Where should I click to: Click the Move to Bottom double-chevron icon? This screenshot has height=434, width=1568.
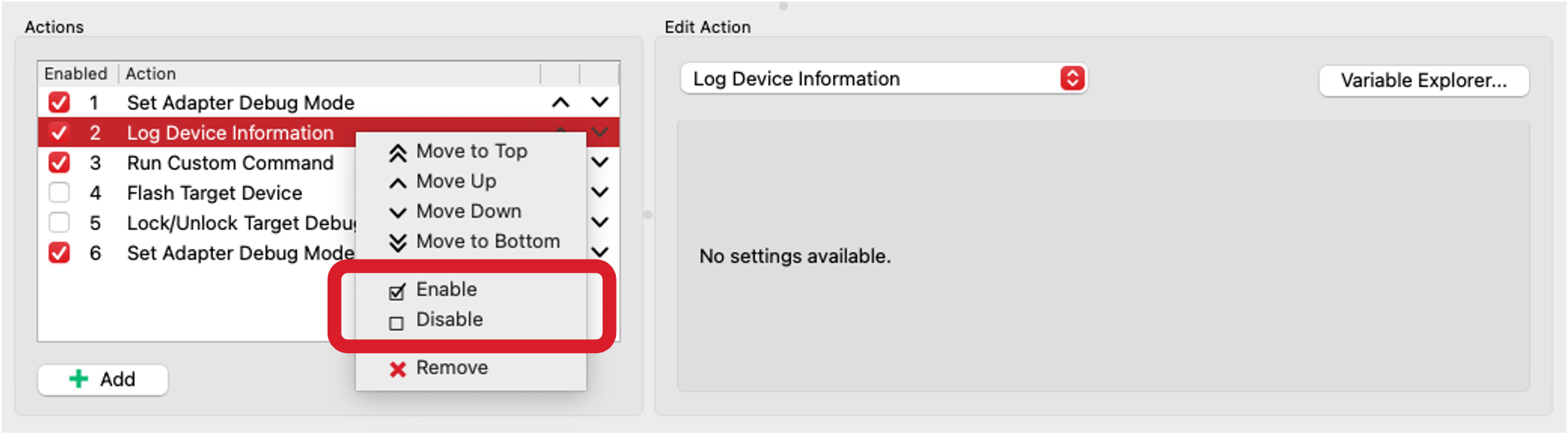tap(398, 241)
